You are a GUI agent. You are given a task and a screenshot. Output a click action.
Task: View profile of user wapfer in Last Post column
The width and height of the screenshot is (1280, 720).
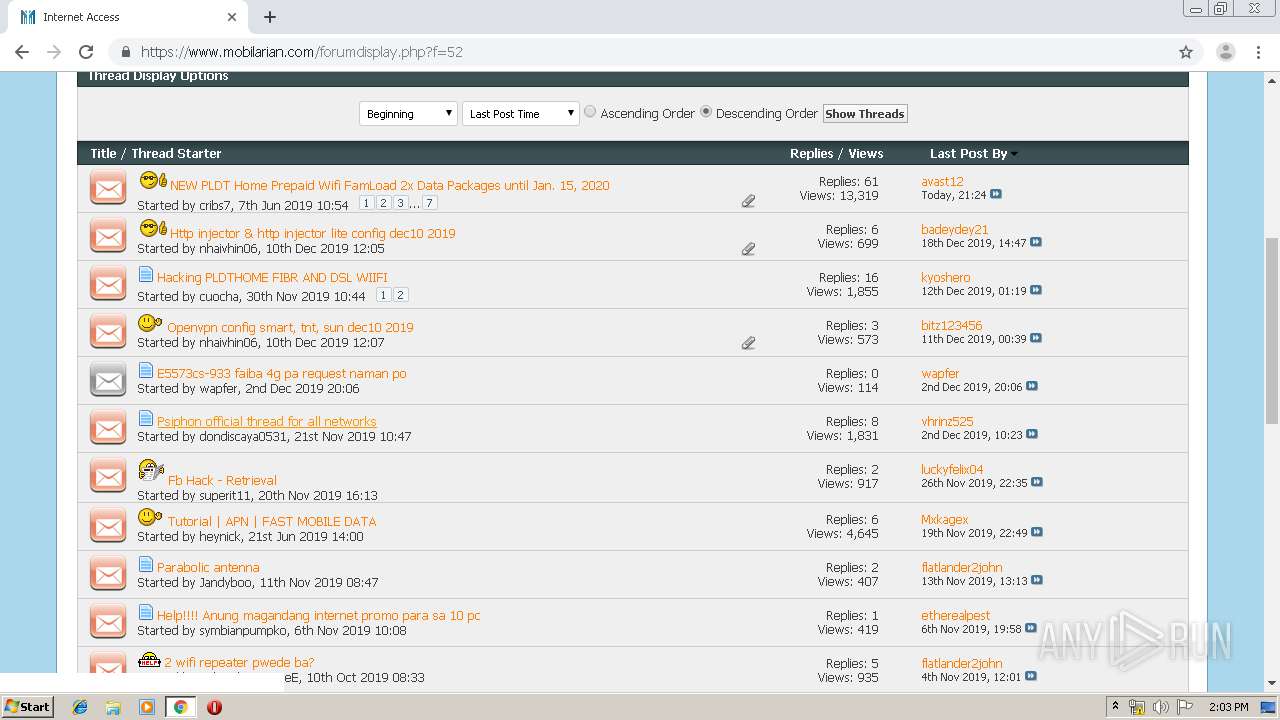point(940,373)
